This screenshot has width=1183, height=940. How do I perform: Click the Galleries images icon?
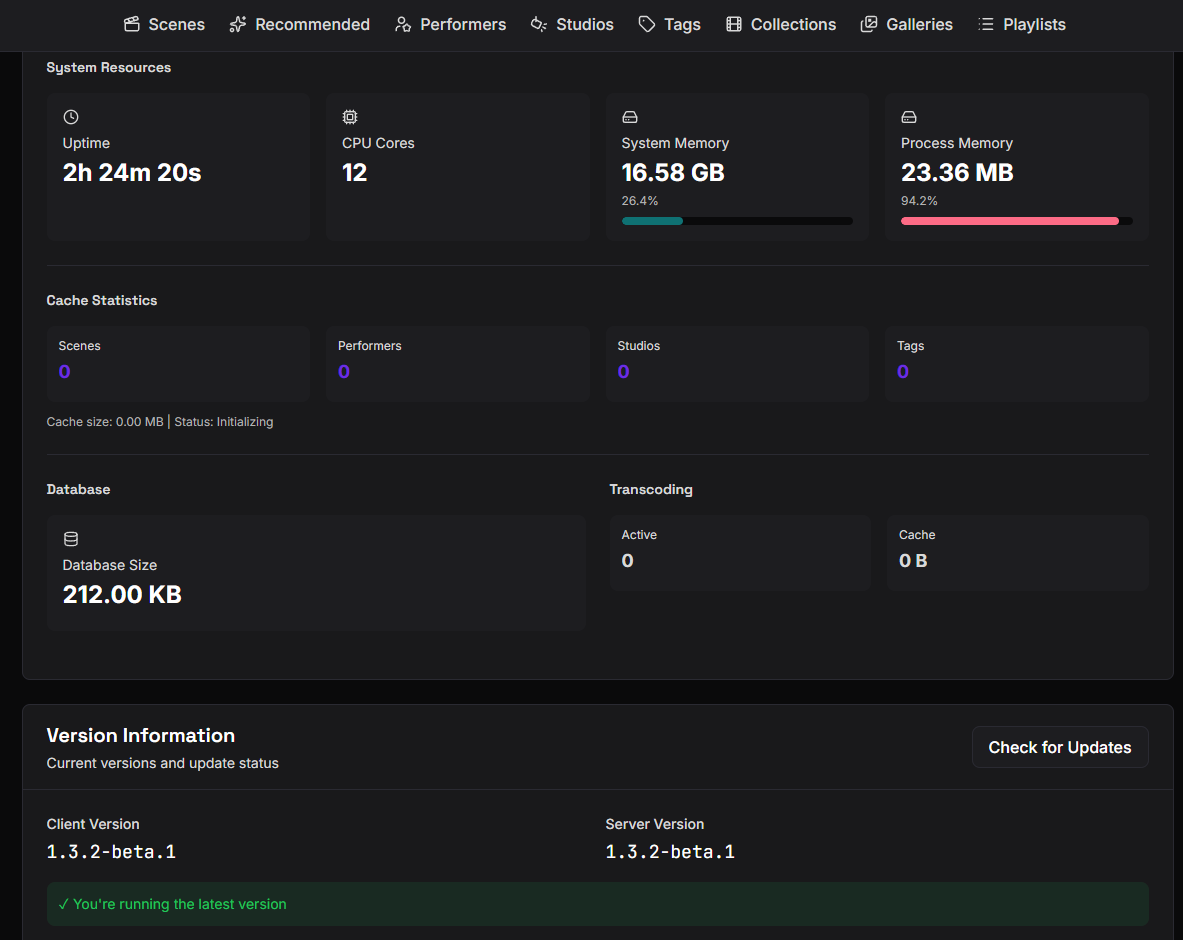coord(869,24)
